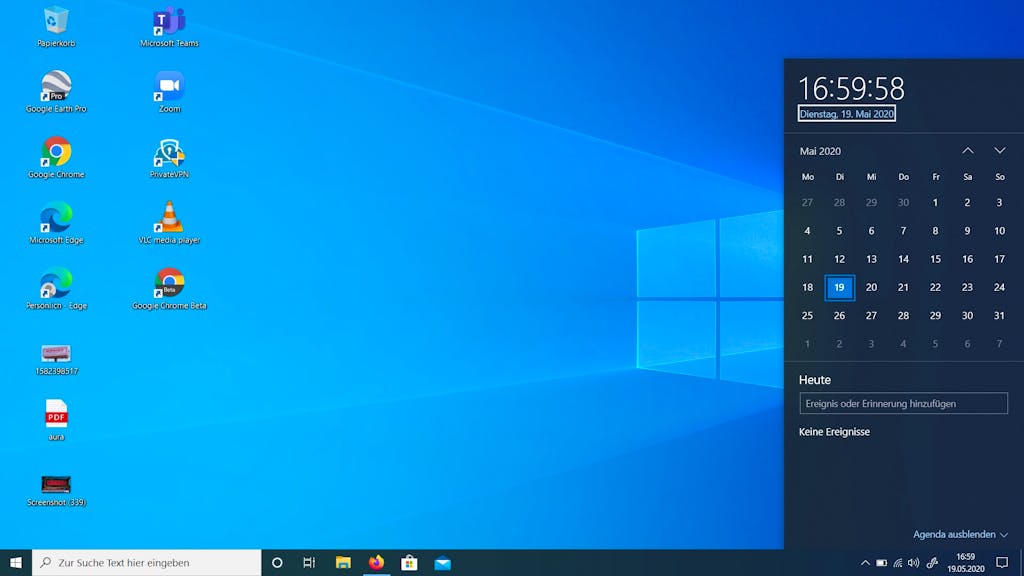Select highlighted day 19 in the calendar
The width and height of the screenshot is (1024, 576).
pyautogui.click(x=839, y=287)
